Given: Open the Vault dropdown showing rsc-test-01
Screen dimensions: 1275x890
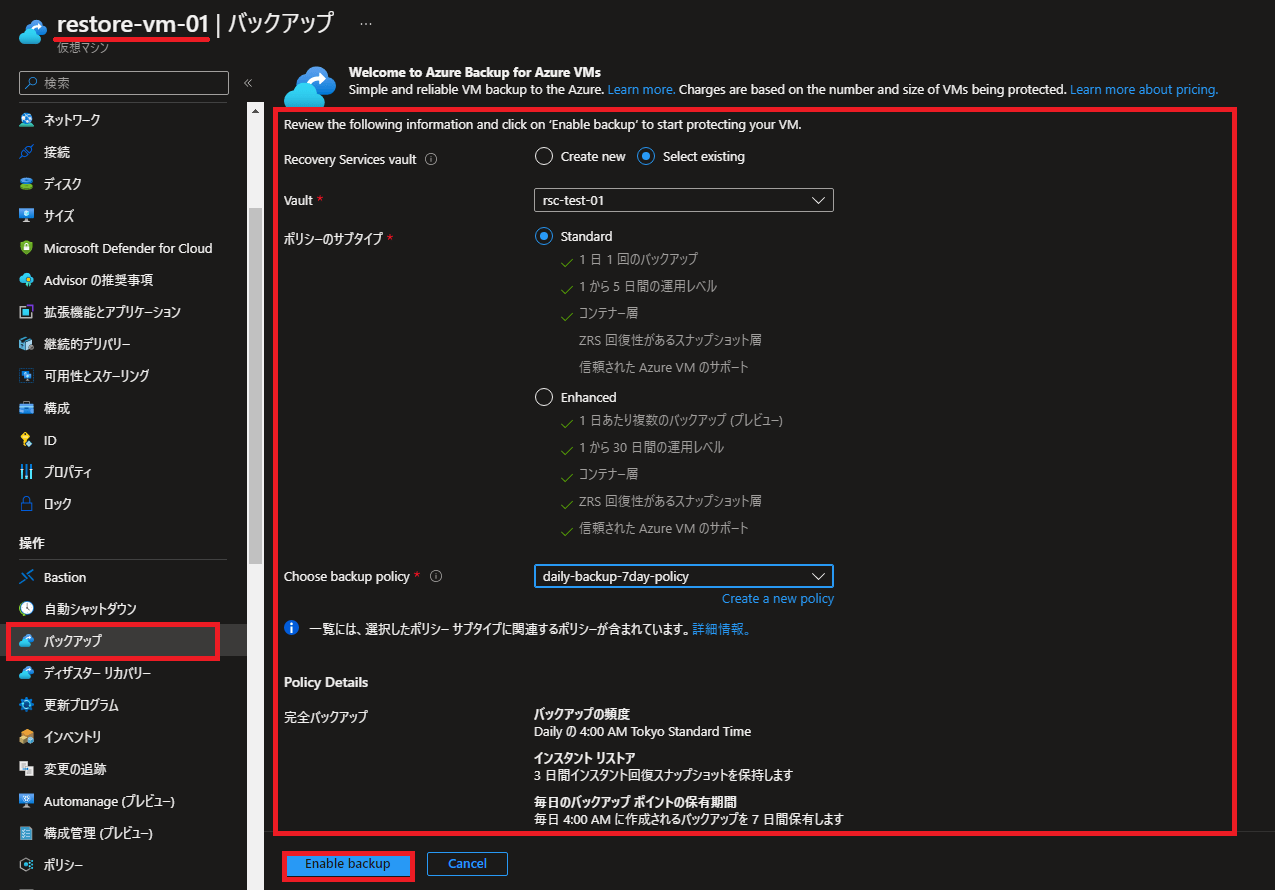Looking at the screenshot, I should coord(684,200).
